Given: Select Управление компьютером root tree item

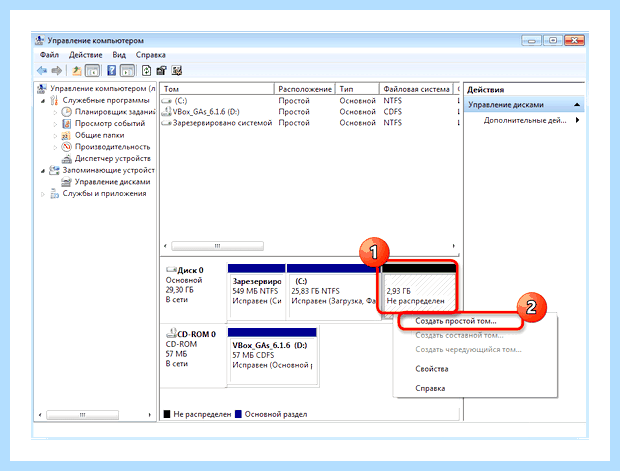Looking at the screenshot, I should click(96, 89).
